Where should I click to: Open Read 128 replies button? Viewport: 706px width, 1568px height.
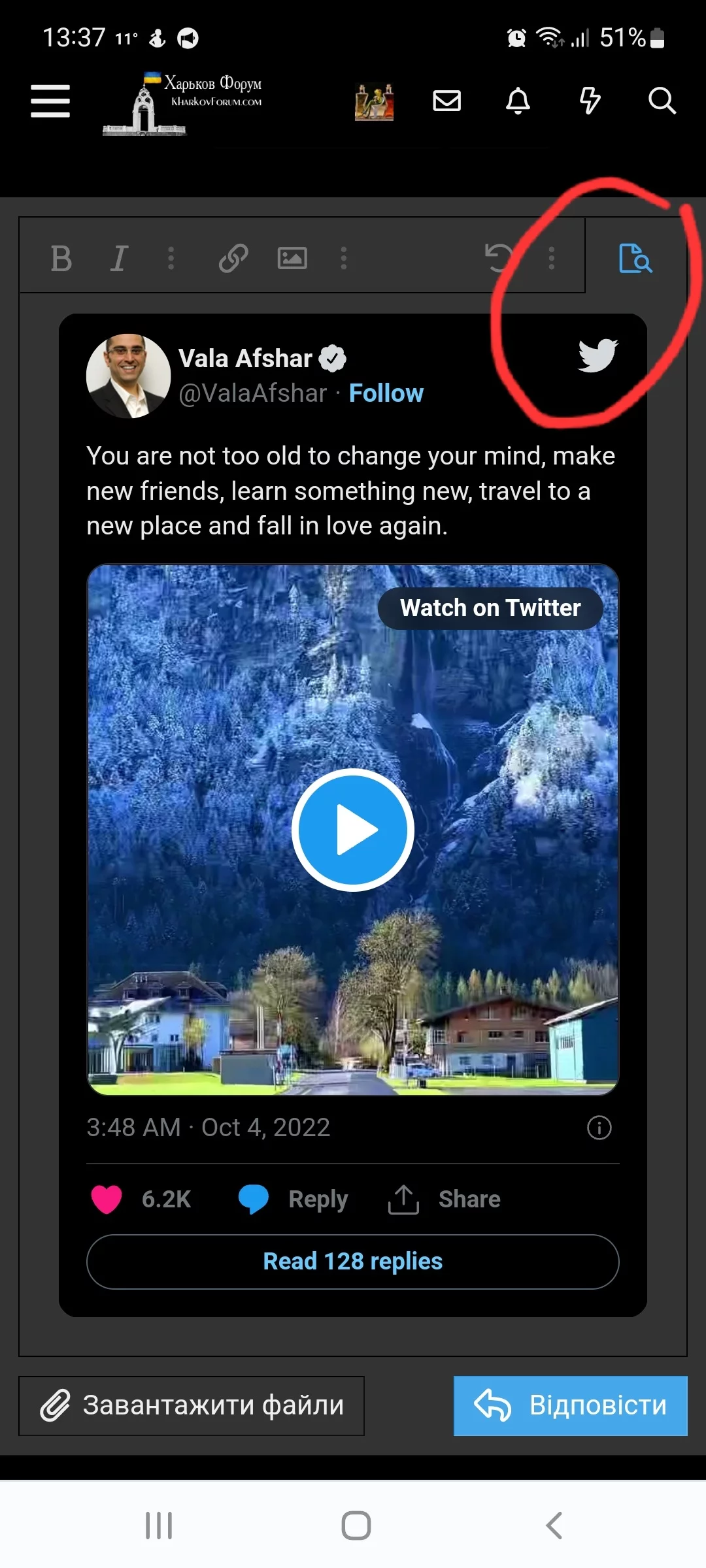click(x=353, y=1262)
